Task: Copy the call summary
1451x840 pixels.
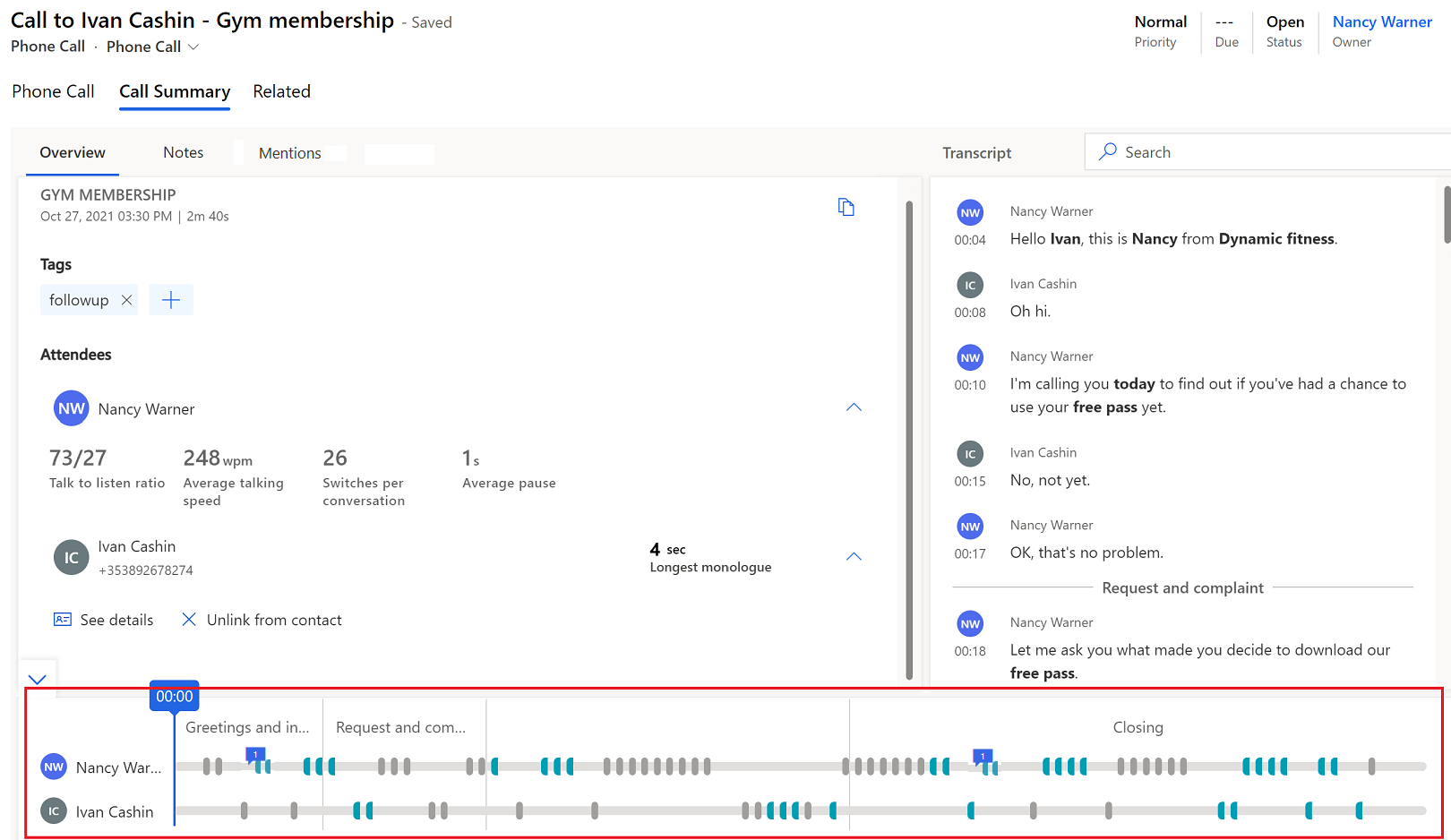Action: tap(846, 206)
